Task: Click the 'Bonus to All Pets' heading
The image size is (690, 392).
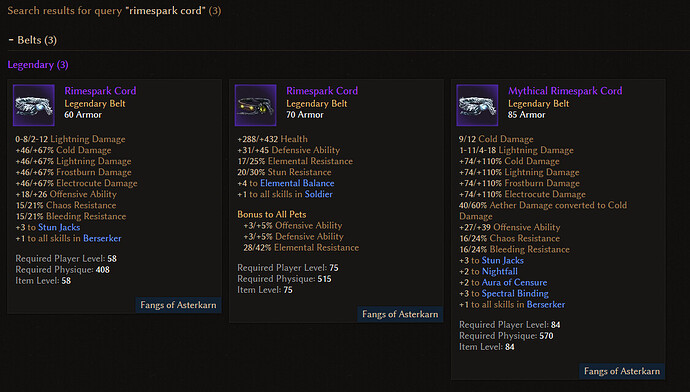Action: 272,215
